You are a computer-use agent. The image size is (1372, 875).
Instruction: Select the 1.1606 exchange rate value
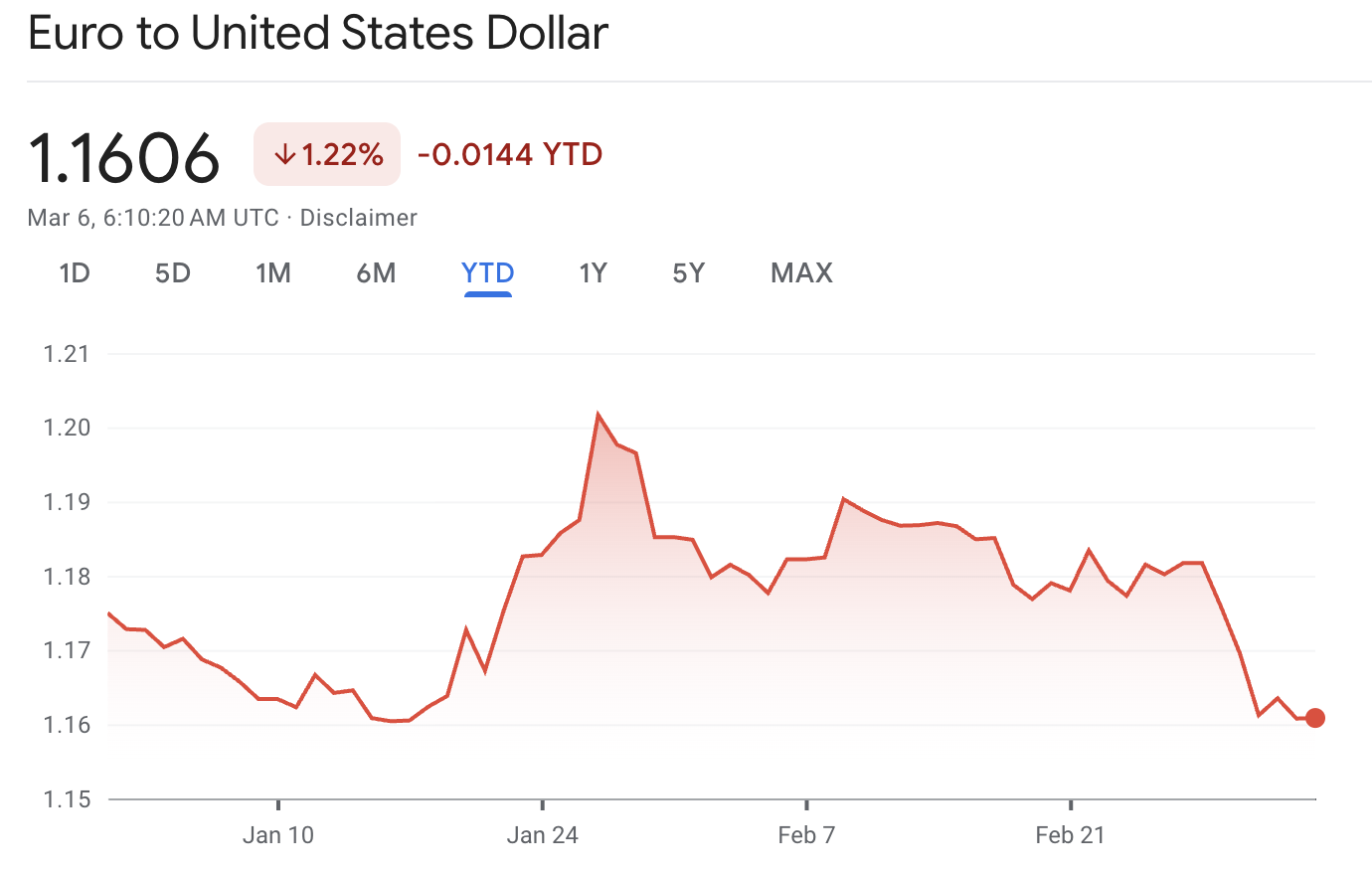pos(124,154)
